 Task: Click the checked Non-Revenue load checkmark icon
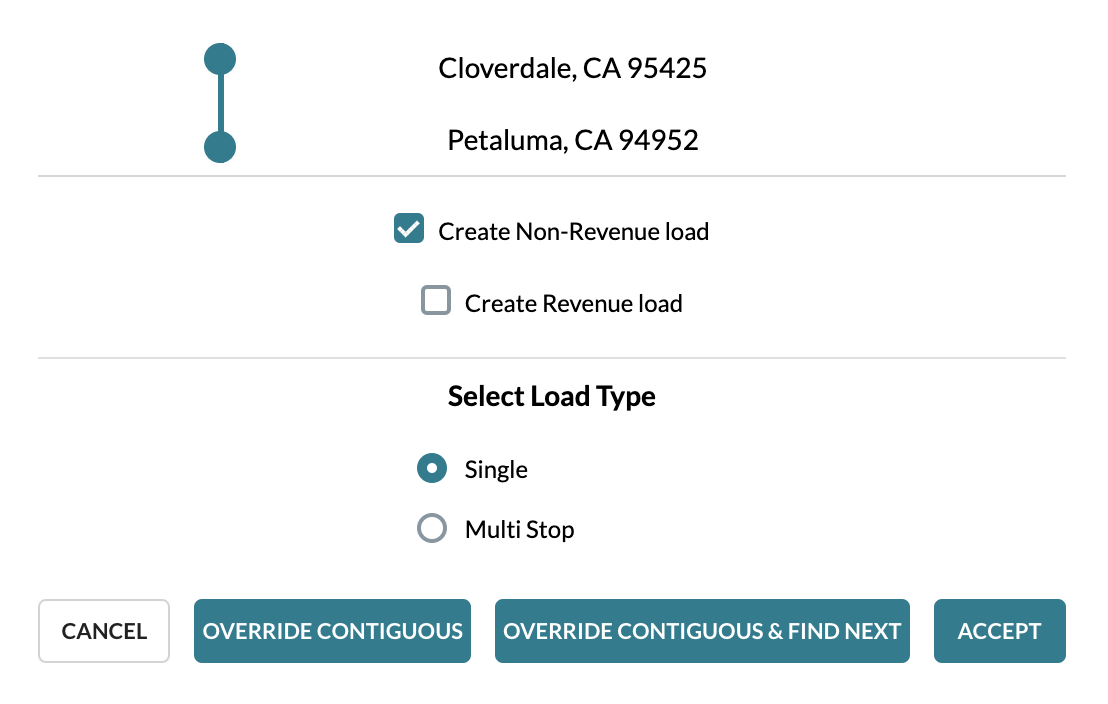(x=407, y=229)
